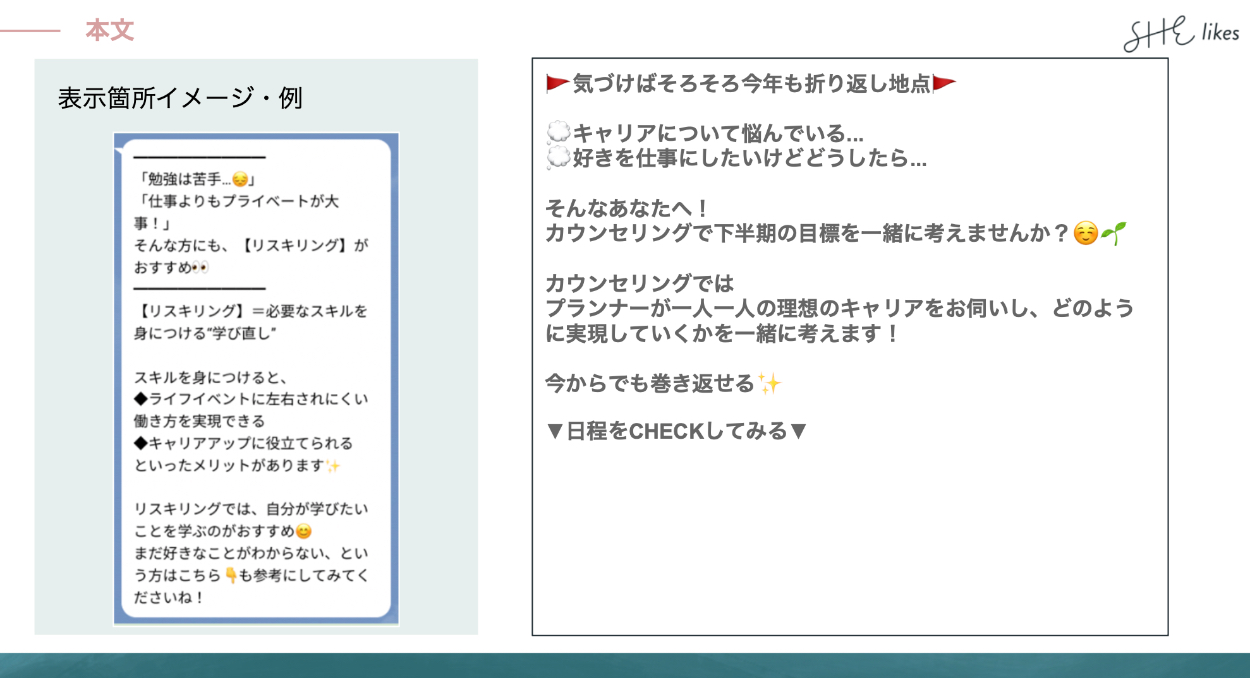Click the down triangle before 日程
This screenshot has height=678, width=1250.
pyautogui.click(x=555, y=432)
